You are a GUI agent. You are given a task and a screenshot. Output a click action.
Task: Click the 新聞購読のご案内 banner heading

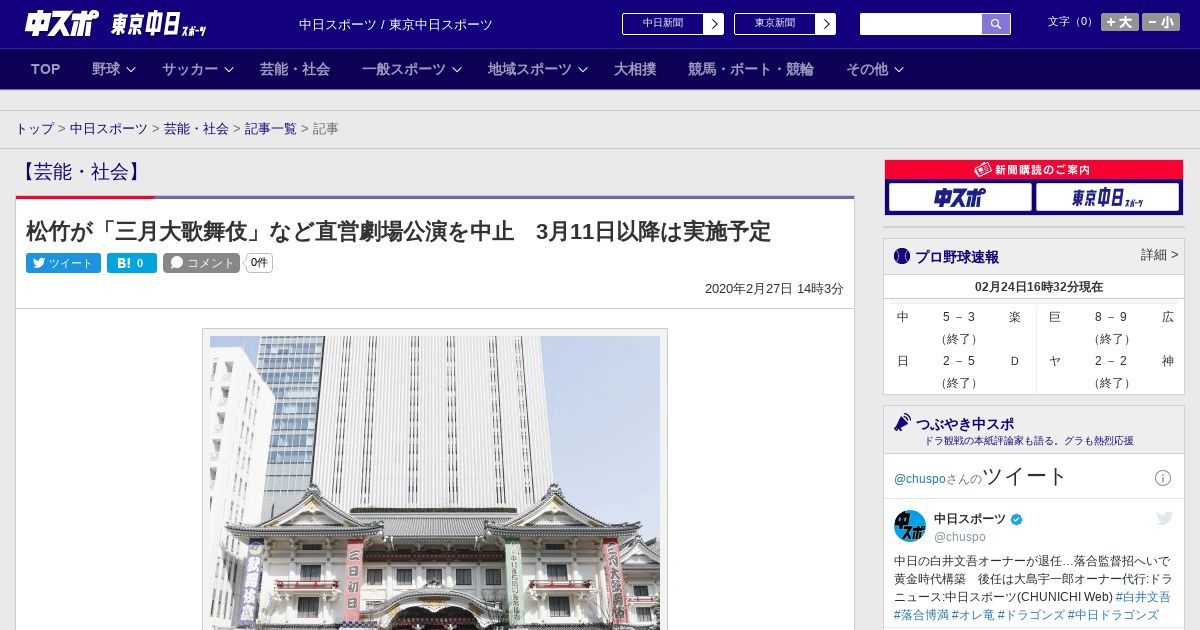pyautogui.click(x=1033, y=170)
